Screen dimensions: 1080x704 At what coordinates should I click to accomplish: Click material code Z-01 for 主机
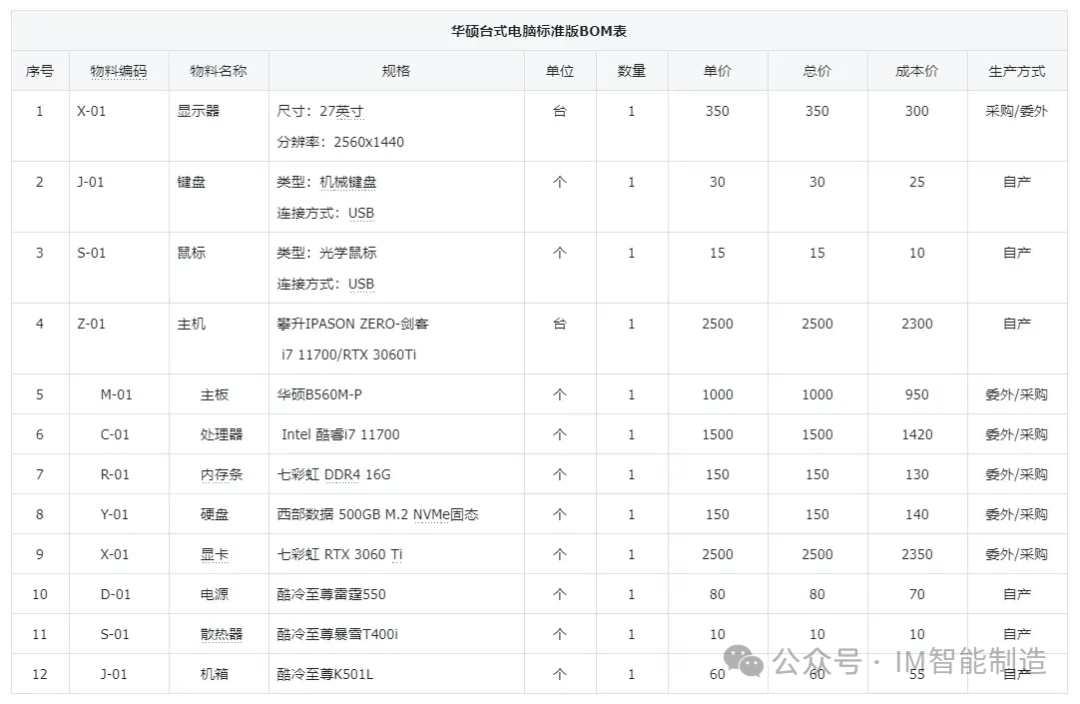pos(91,324)
